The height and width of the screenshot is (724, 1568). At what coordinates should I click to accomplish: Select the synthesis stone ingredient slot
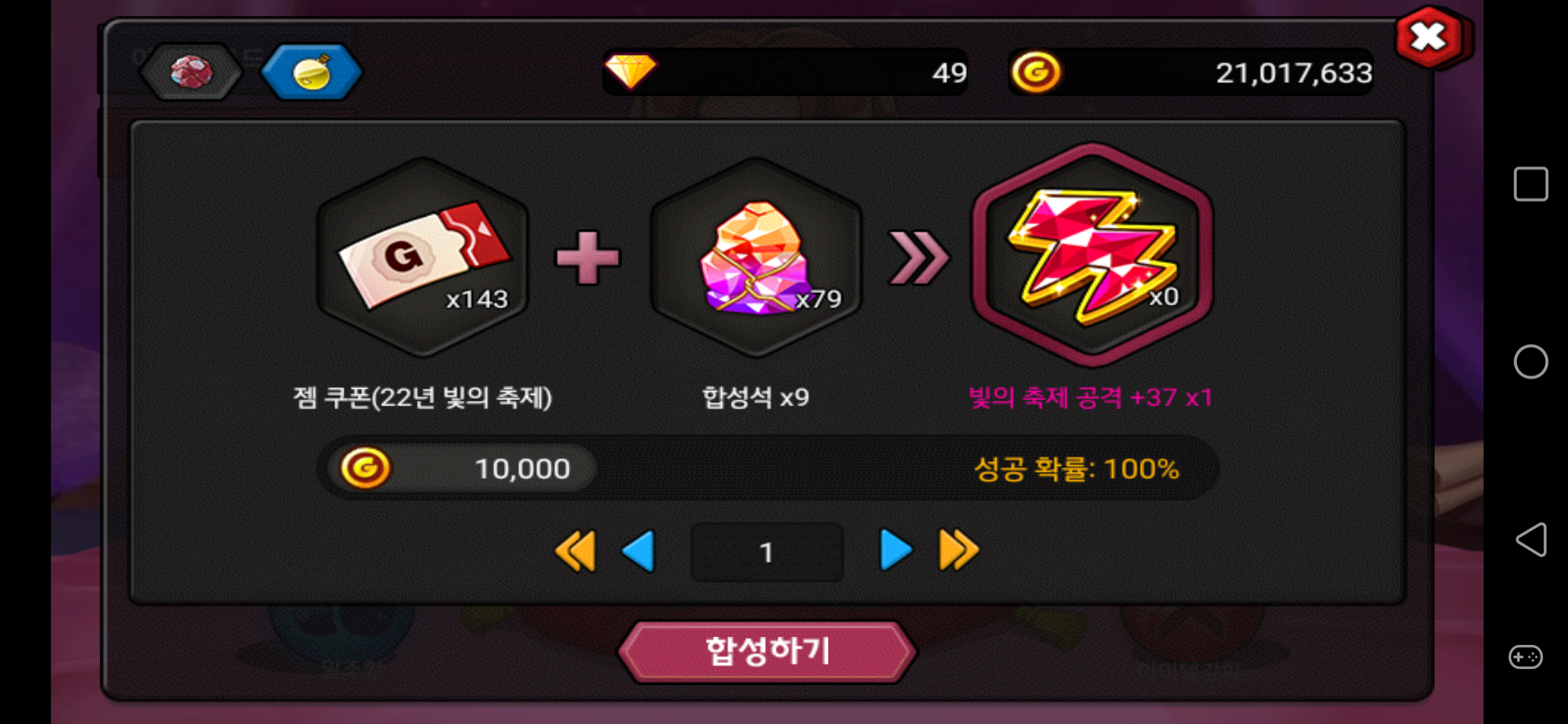756,257
